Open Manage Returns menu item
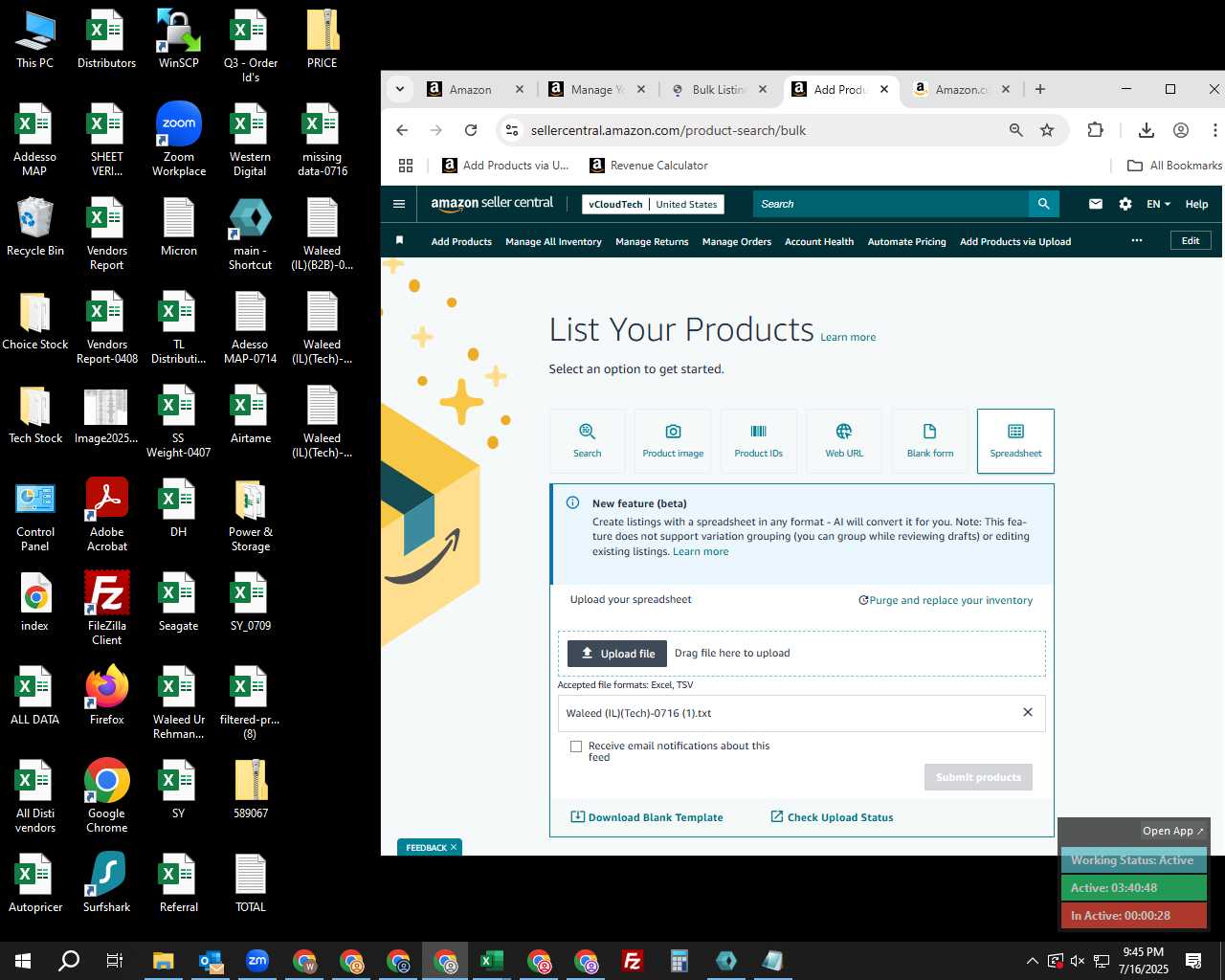 point(652,241)
